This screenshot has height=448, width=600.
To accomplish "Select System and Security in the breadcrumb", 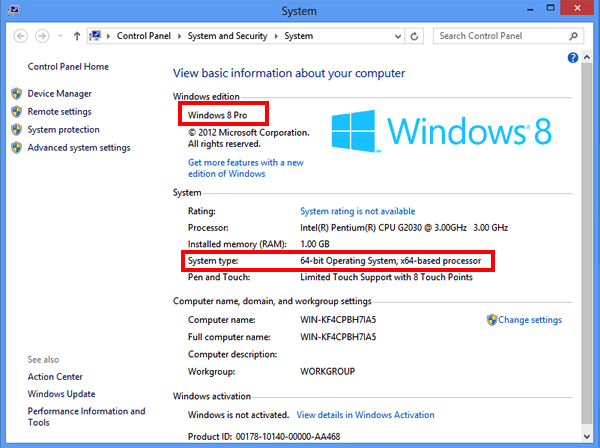I will tap(227, 36).
